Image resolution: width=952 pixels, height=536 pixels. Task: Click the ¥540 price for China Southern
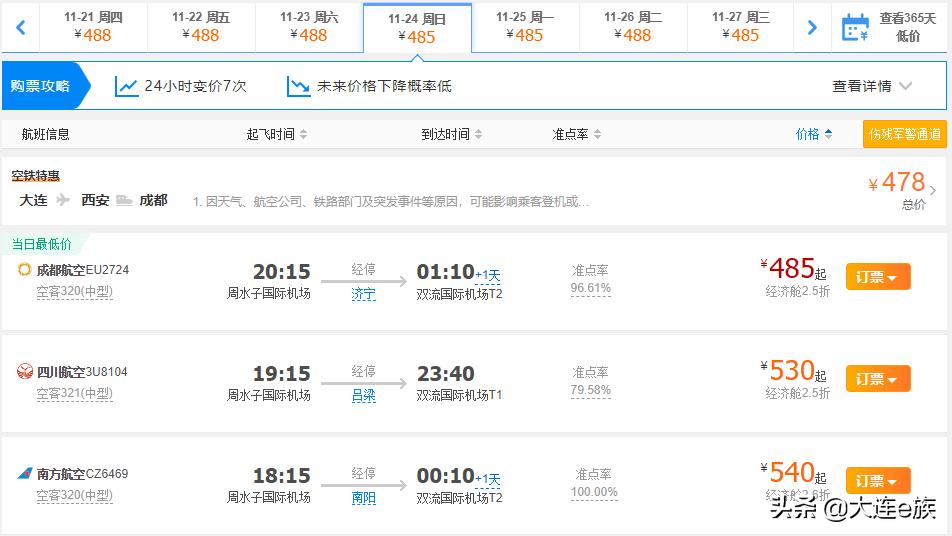click(x=792, y=473)
